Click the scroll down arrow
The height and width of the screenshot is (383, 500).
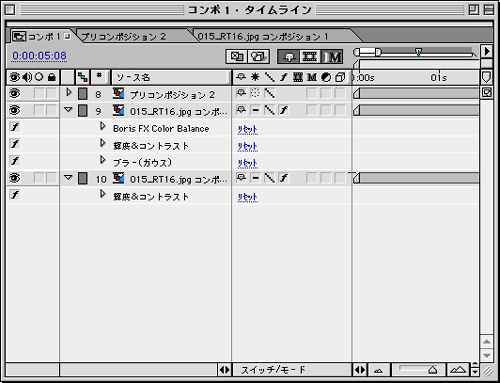(487, 356)
